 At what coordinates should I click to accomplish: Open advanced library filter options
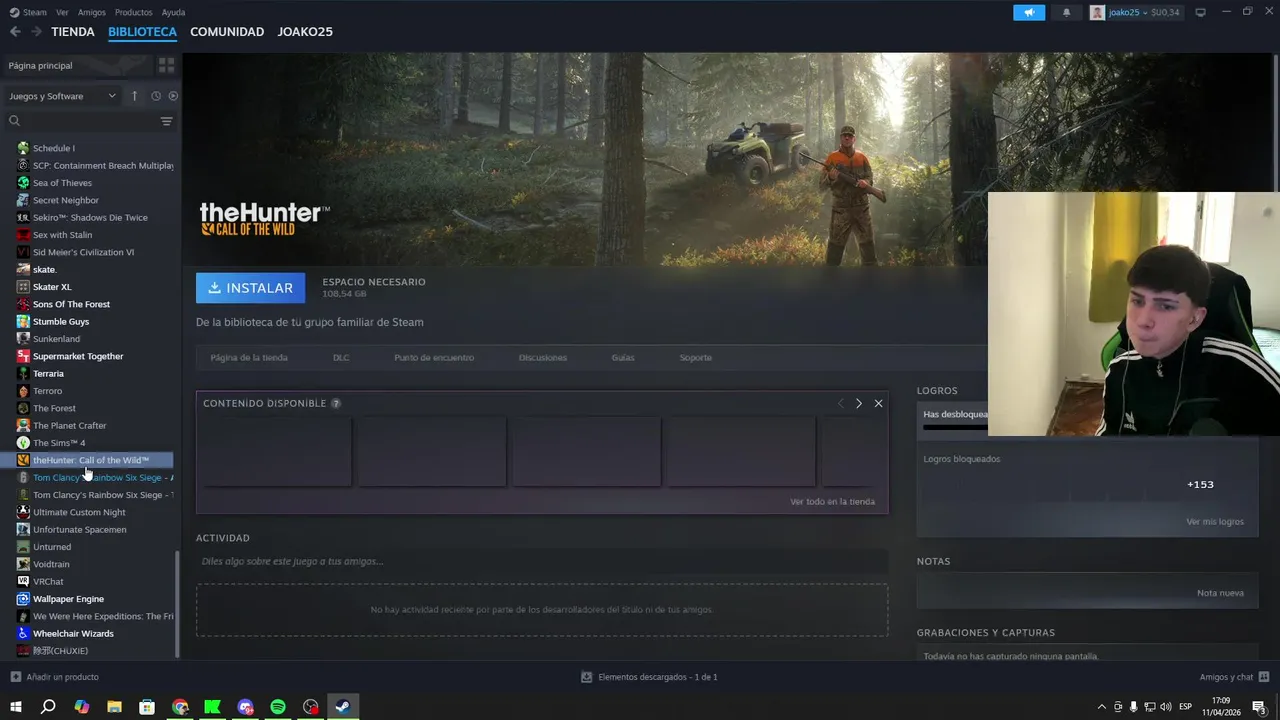167,121
